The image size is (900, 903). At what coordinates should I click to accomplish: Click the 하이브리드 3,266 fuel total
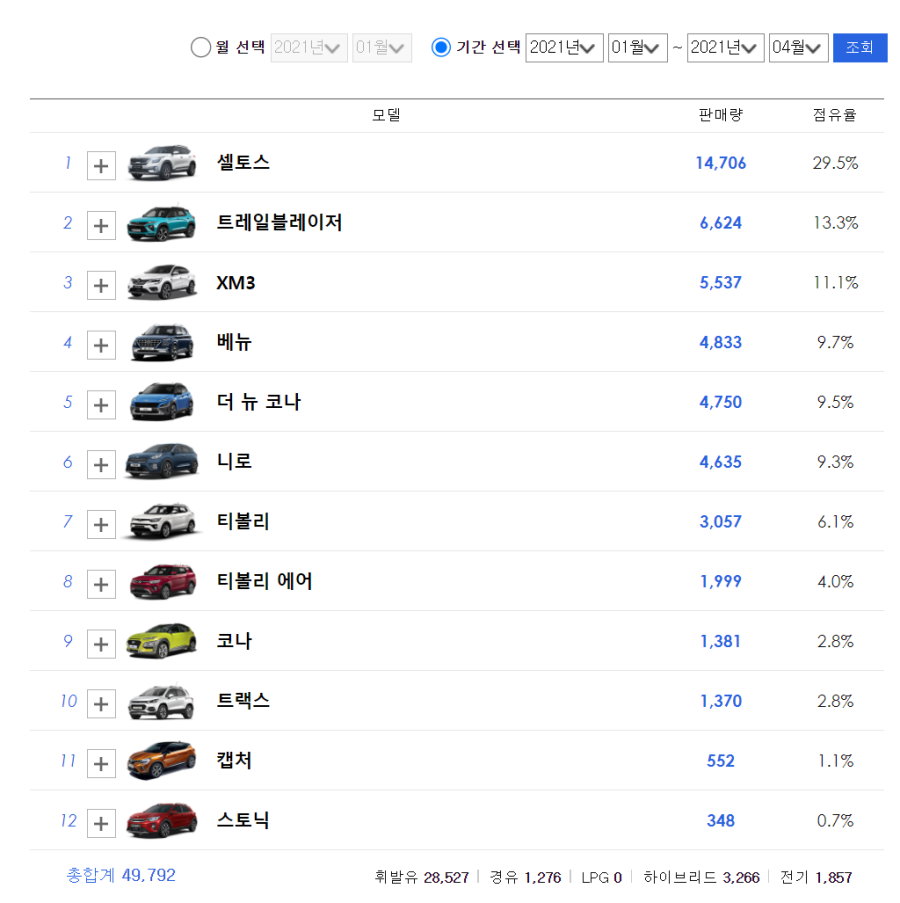coord(701,878)
